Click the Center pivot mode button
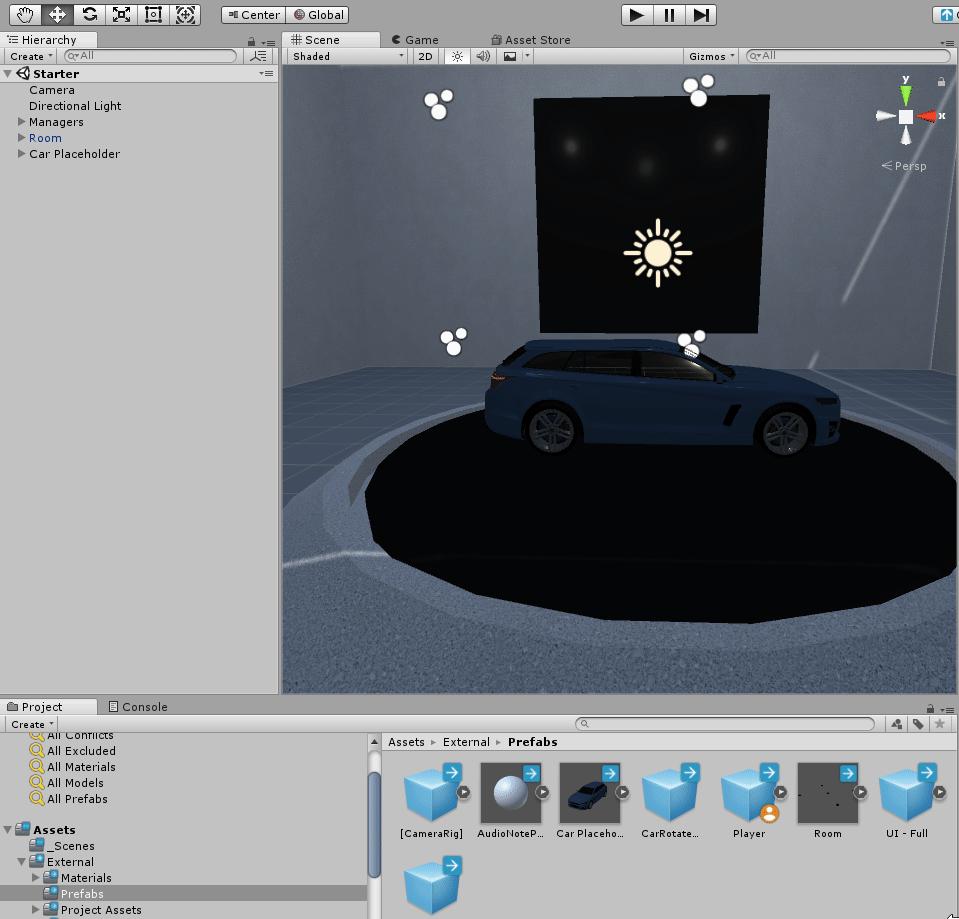Image resolution: width=959 pixels, height=919 pixels. pos(253,15)
